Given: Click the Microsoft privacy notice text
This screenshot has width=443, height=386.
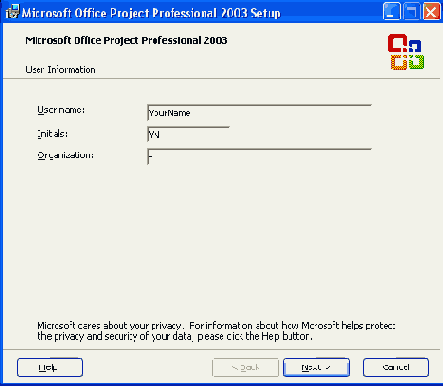Looking at the screenshot, I should 216,331.
